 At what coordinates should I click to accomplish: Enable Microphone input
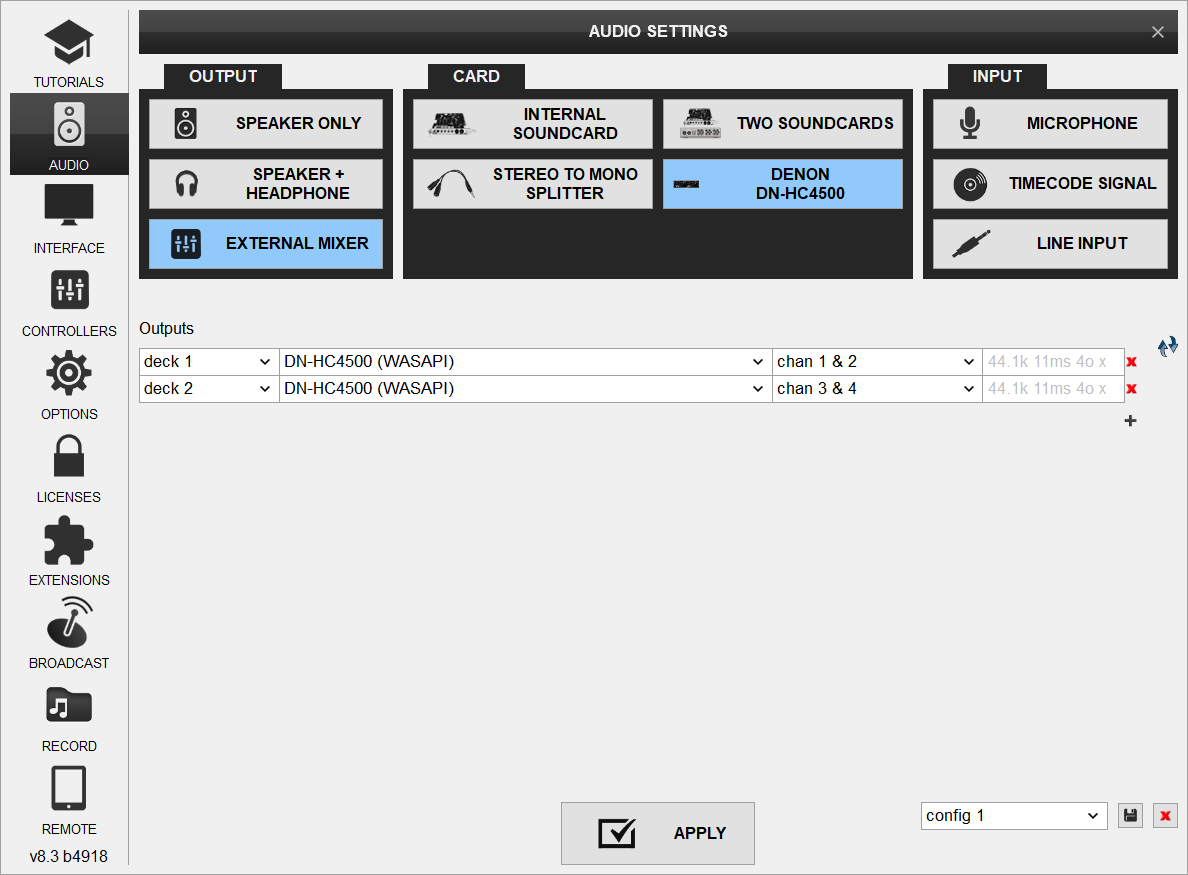[1050, 123]
